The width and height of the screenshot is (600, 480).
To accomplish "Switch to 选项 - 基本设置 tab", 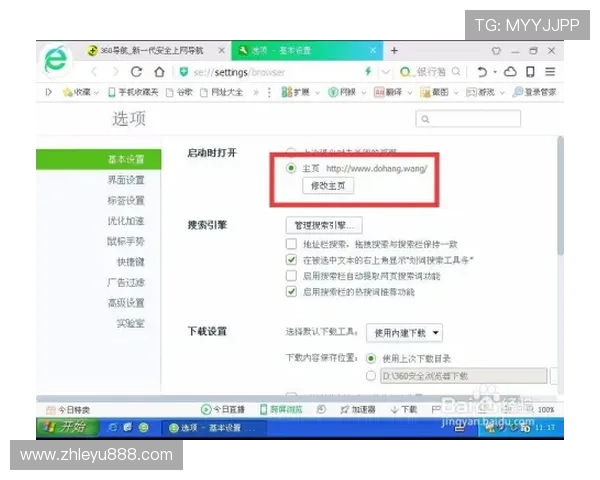I will point(307,51).
